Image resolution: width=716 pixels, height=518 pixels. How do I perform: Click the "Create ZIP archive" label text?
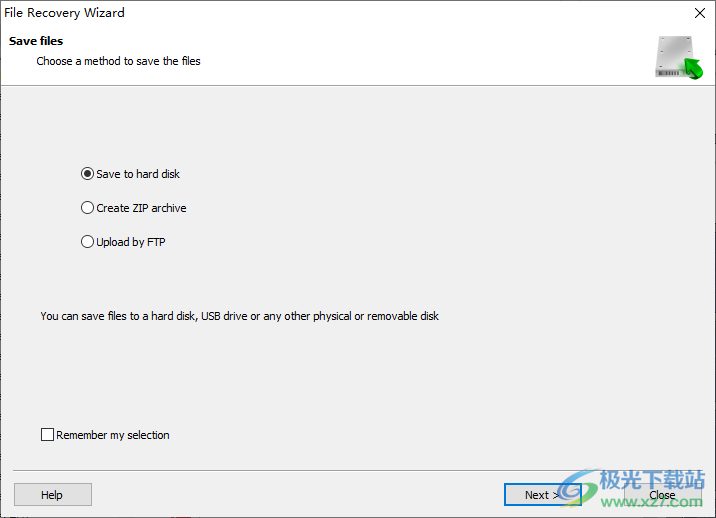point(141,208)
